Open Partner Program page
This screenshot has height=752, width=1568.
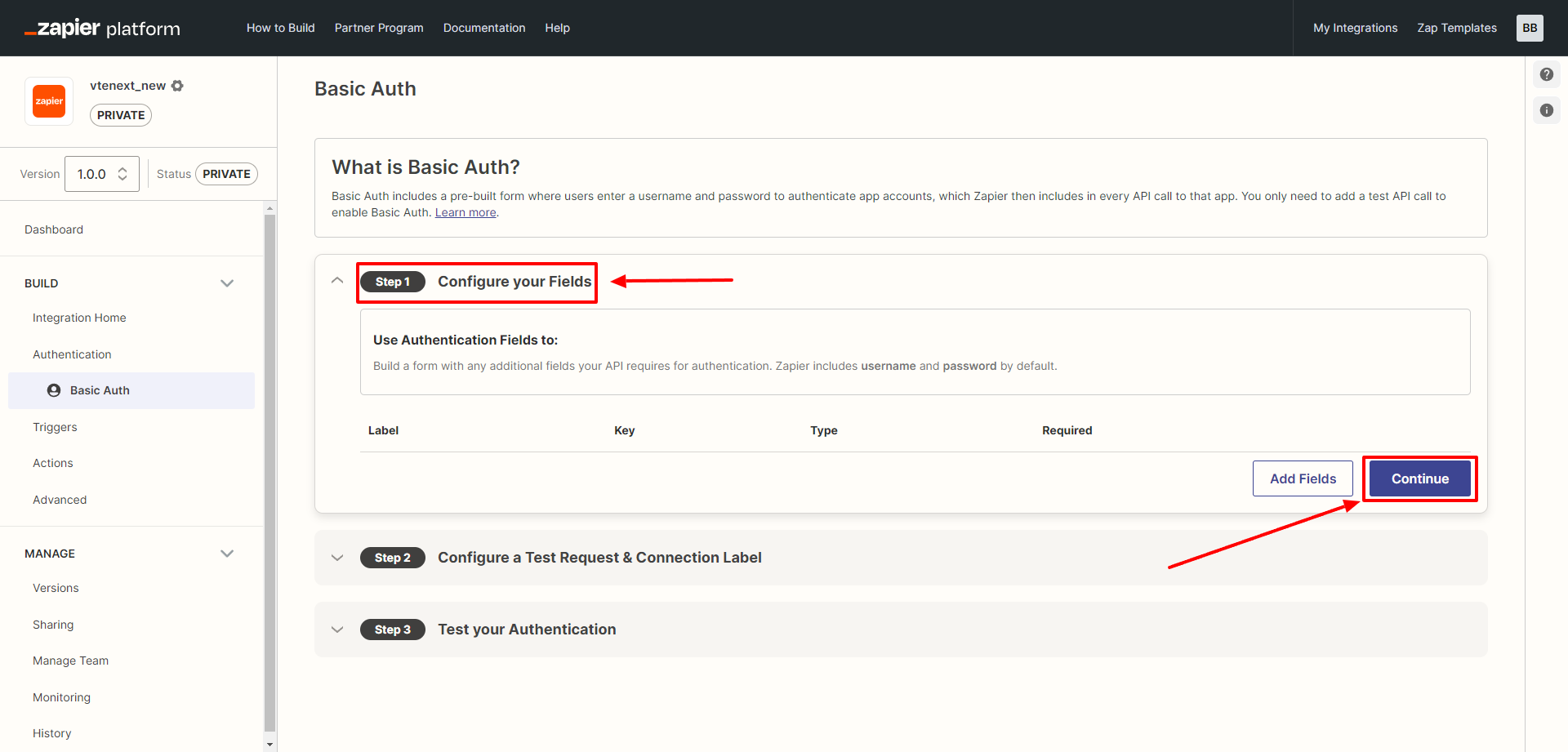[x=379, y=28]
